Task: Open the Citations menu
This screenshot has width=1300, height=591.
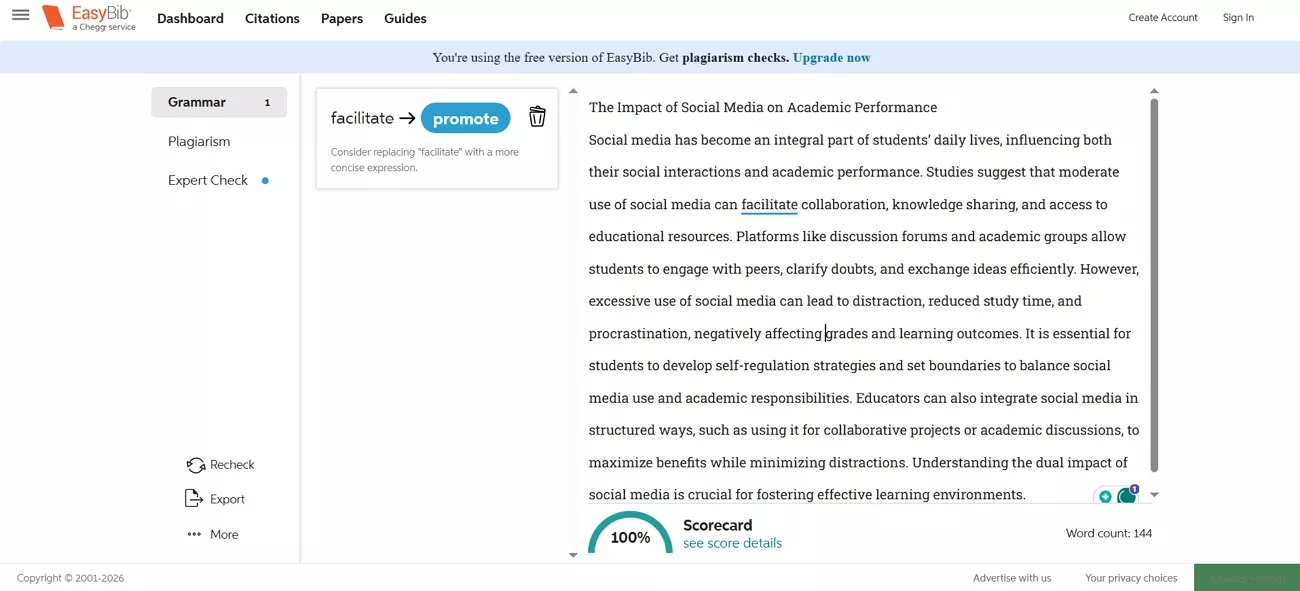Action: 272,18
